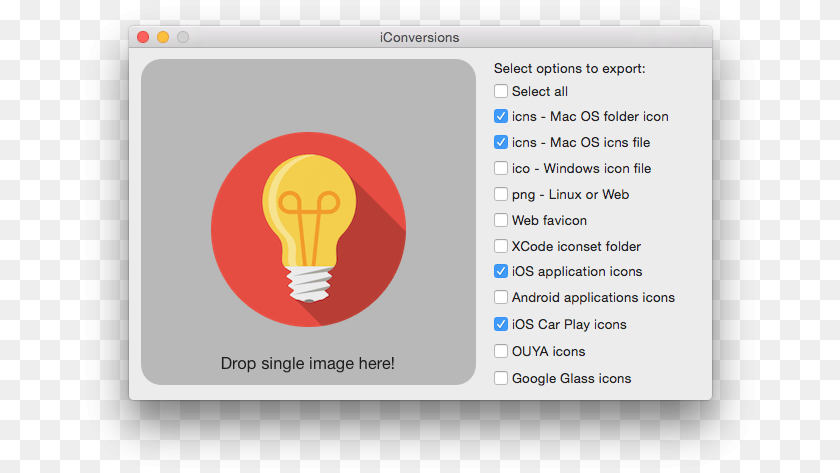Viewport: 840px width, 473px height.
Task: Click the 'Drop single image here!' text
Action: point(308,363)
